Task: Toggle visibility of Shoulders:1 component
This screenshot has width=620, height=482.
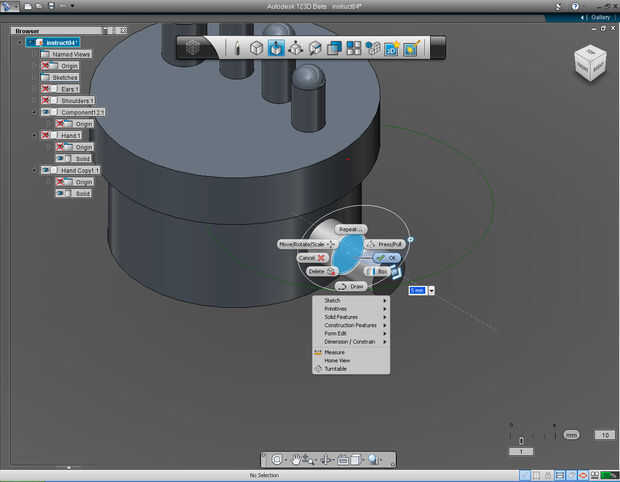Action: 46,100
